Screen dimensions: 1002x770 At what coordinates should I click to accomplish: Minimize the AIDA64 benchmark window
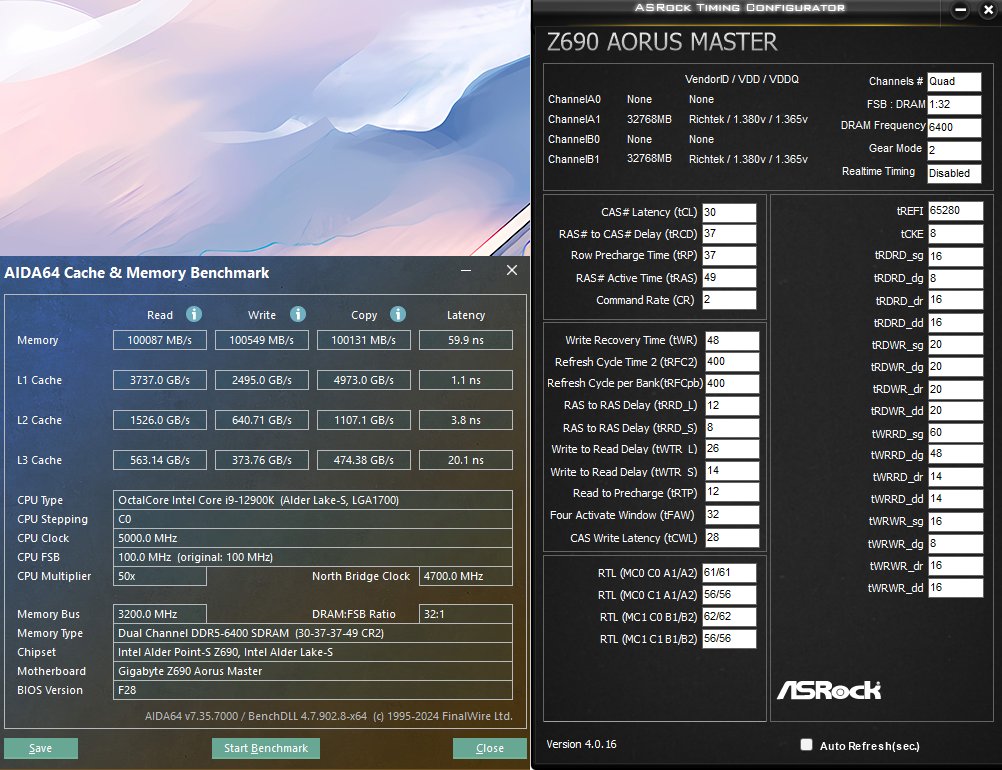466,270
